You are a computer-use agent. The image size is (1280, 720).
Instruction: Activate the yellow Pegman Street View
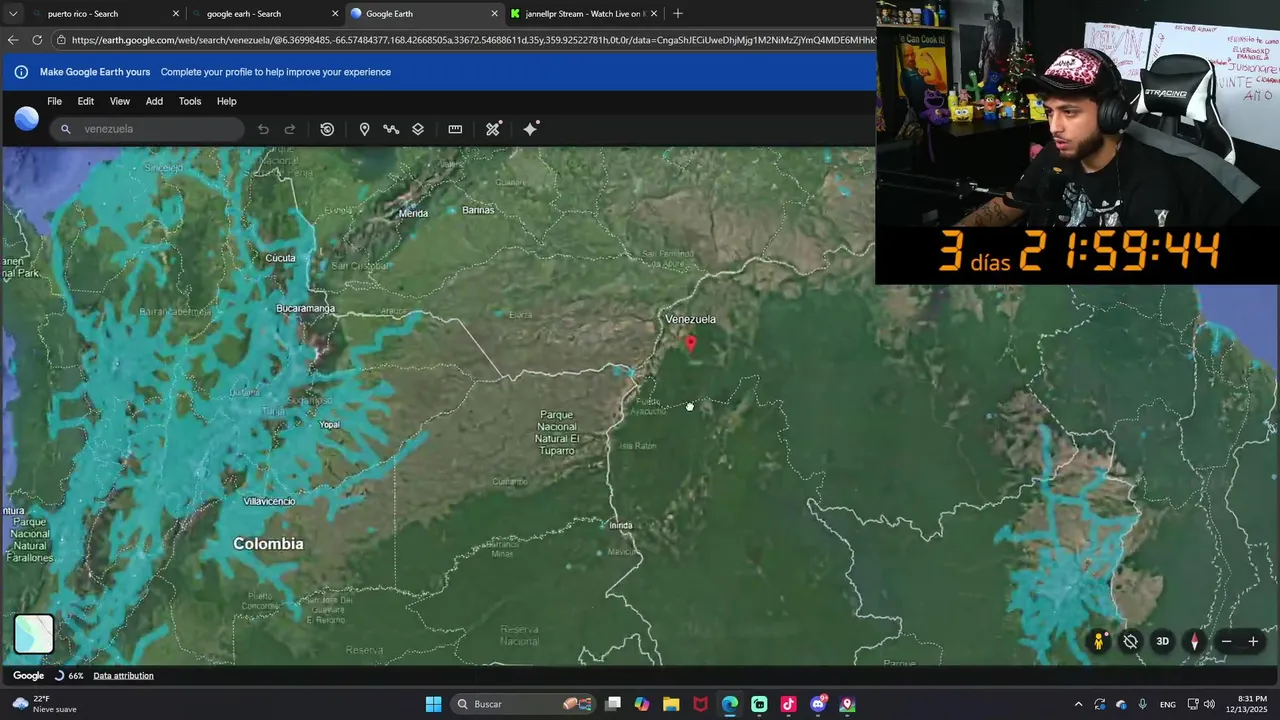point(1098,641)
